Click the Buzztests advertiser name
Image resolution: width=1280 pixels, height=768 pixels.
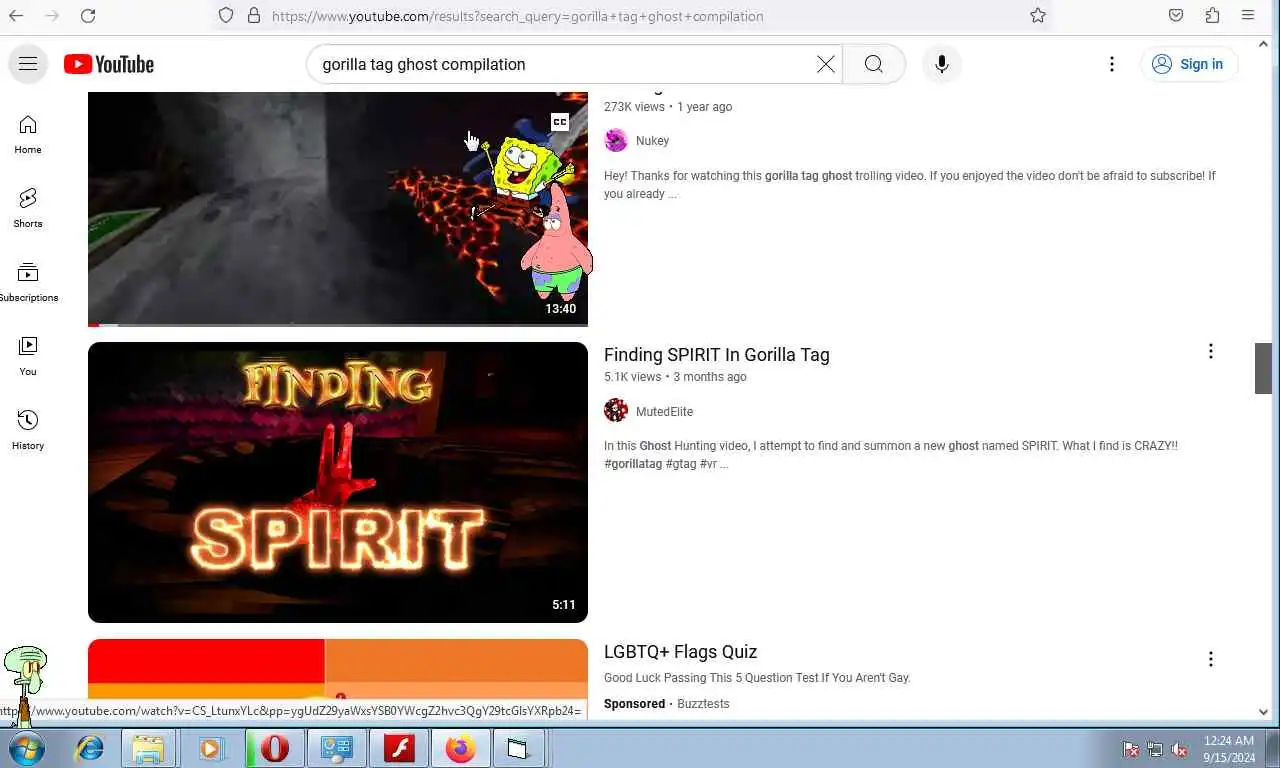(x=703, y=704)
